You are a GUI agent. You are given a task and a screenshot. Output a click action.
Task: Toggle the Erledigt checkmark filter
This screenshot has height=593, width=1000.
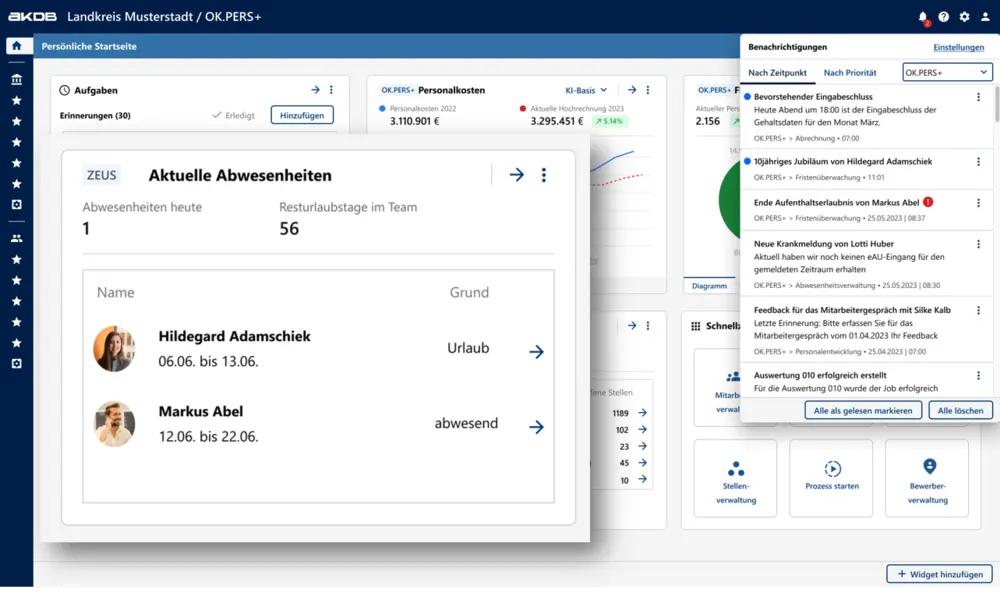(234, 115)
